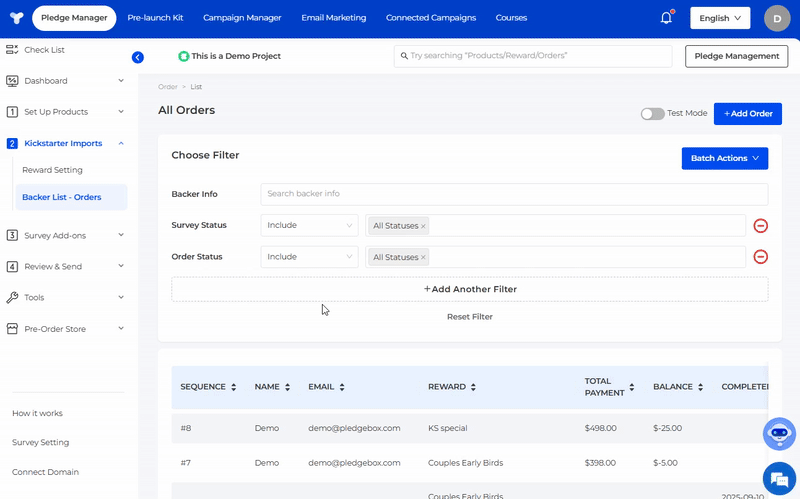
Task: Click the notification bell icon
Action: (666, 18)
